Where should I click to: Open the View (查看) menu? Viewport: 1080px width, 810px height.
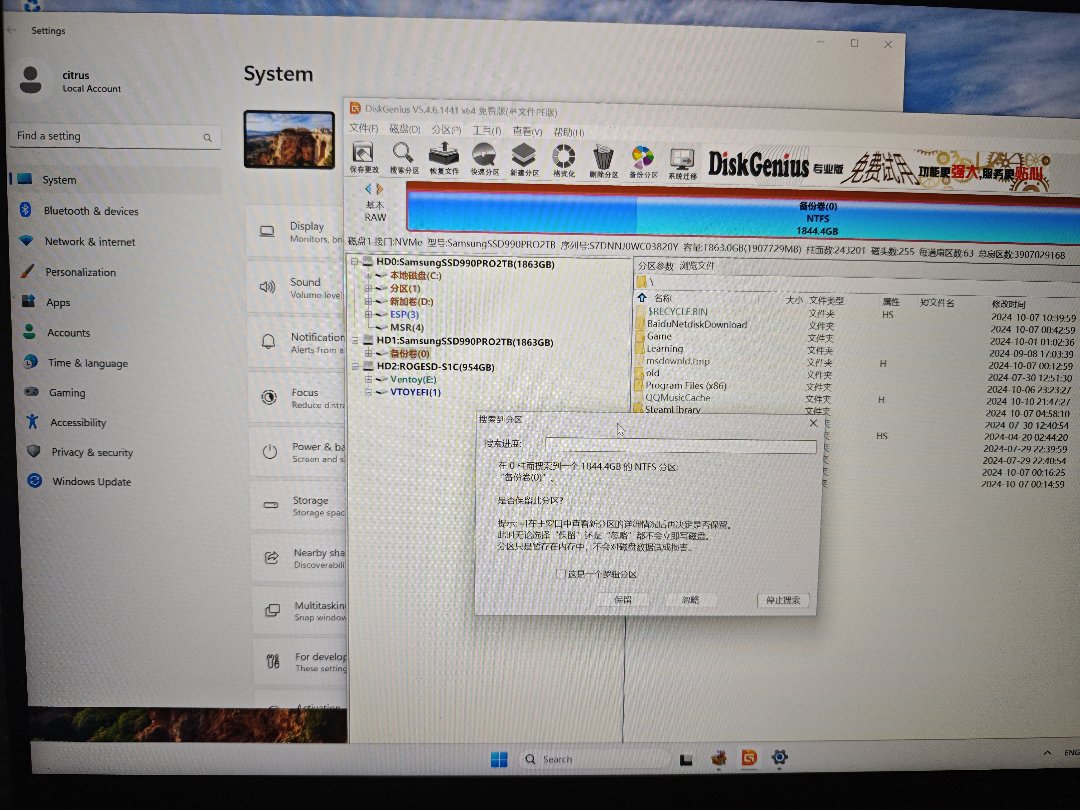[x=528, y=131]
